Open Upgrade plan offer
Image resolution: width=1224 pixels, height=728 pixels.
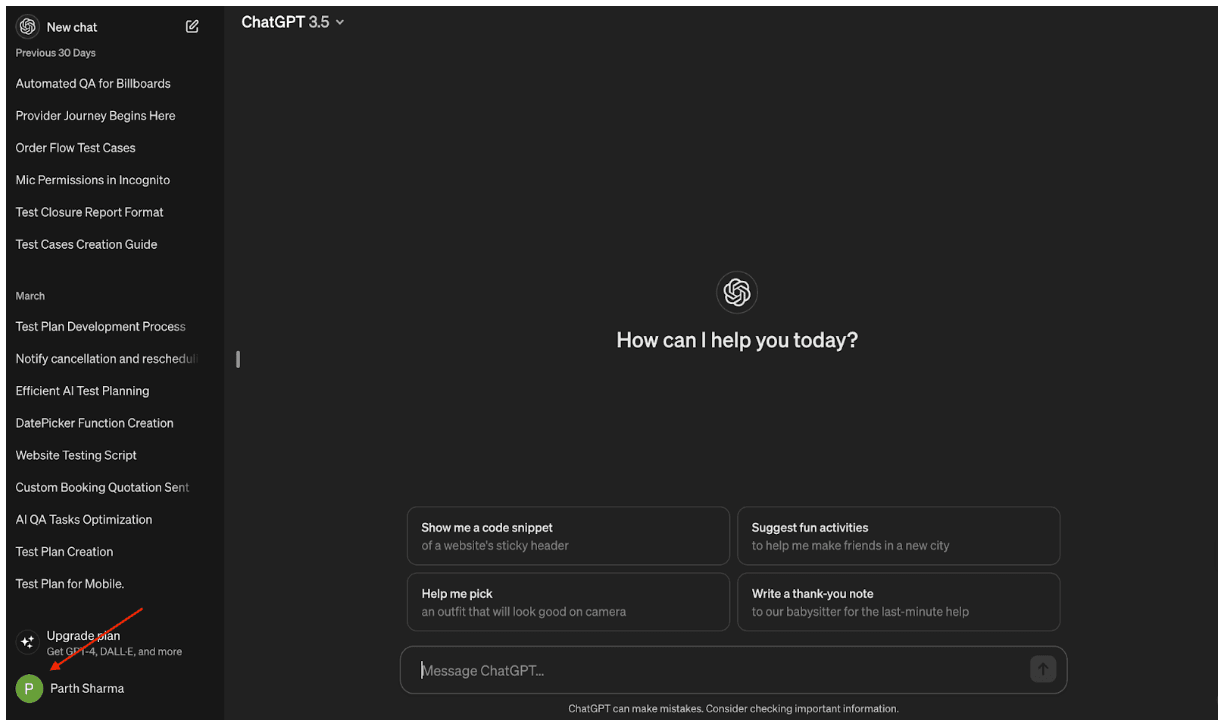[x=112, y=643]
